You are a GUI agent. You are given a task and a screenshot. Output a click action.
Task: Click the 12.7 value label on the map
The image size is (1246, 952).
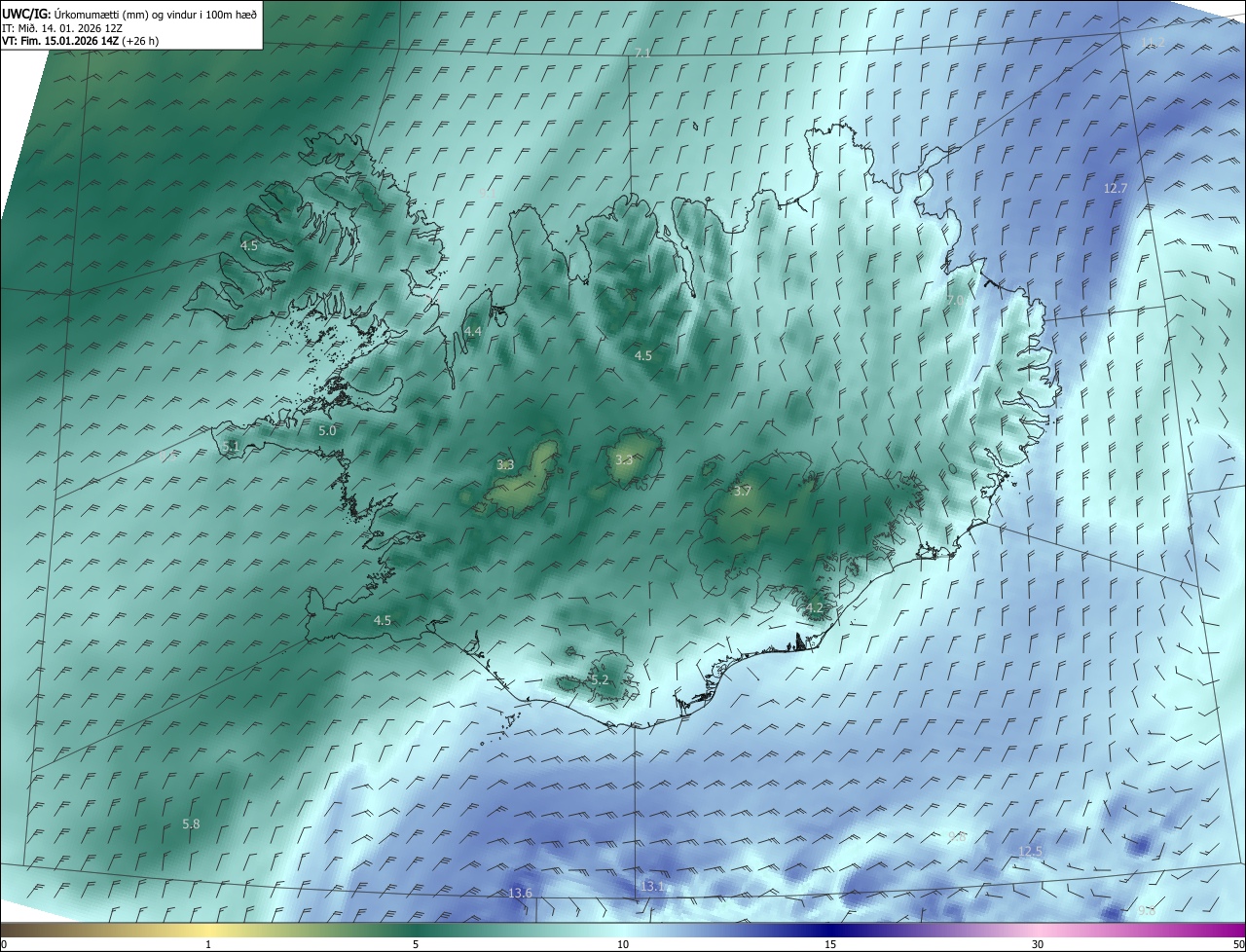coord(1116,188)
